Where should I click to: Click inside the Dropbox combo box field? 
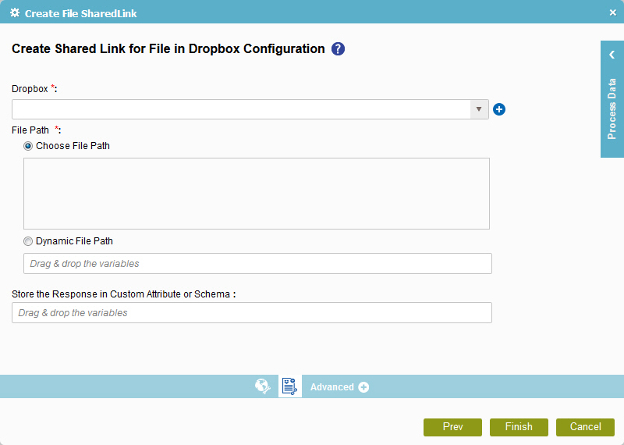pyautogui.click(x=241, y=109)
